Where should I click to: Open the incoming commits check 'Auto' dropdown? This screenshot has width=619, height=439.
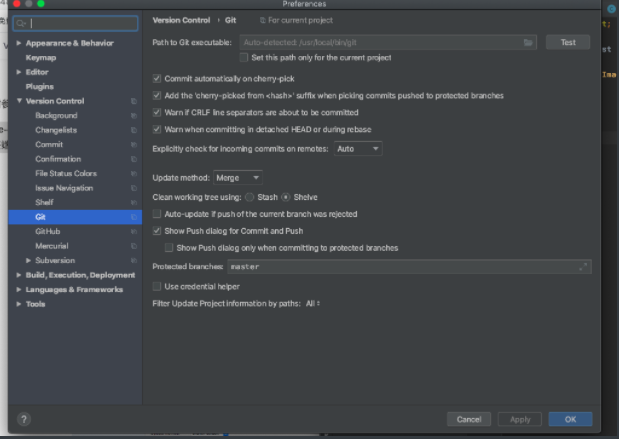tap(358, 149)
